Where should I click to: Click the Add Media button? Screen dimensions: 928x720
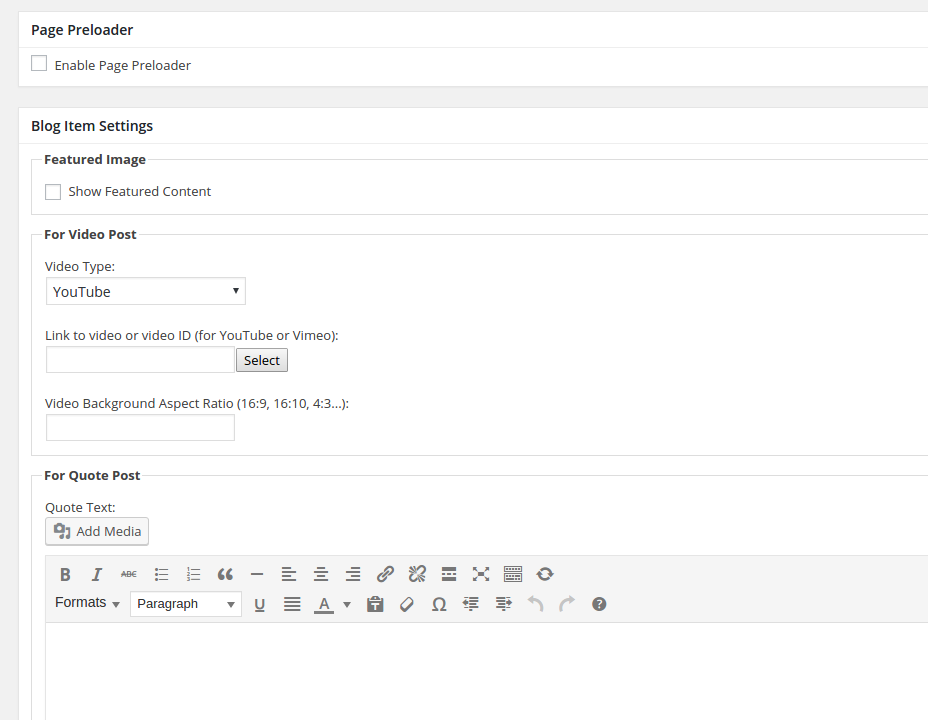[x=97, y=531]
